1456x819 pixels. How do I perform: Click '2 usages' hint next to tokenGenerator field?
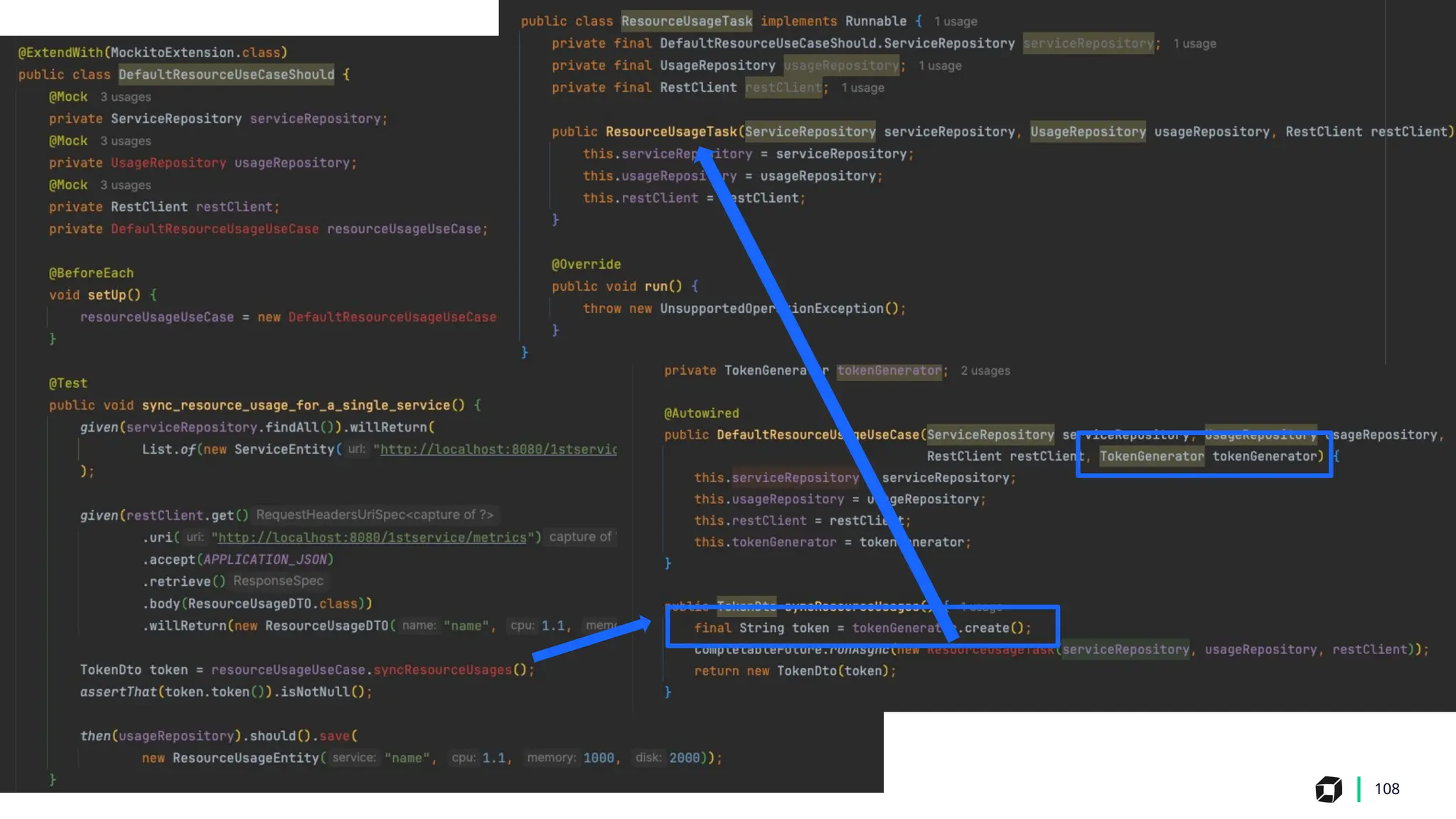tap(985, 370)
